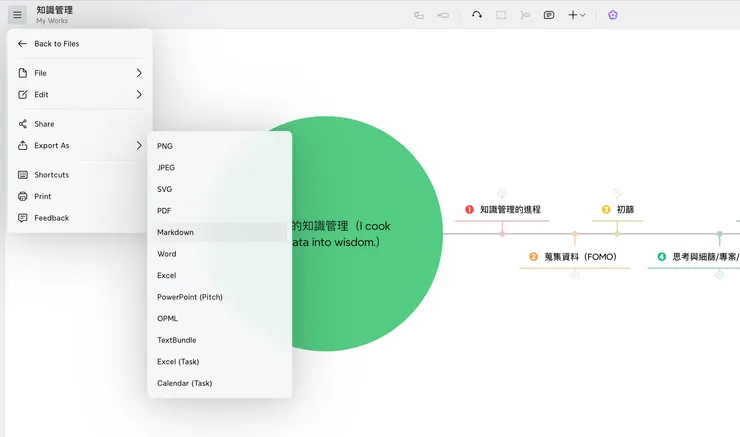Export as JPEG
This screenshot has height=437, width=740.
(219, 168)
